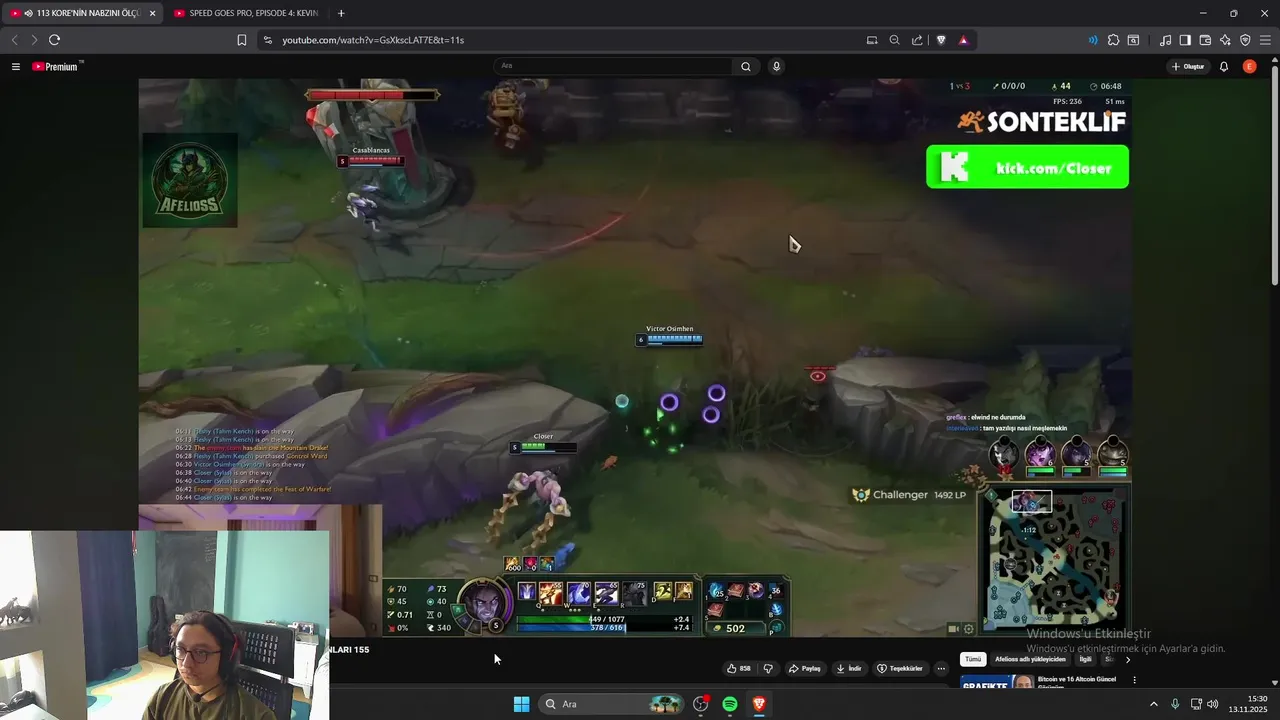This screenshot has height=720, width=1280.
Task: Open YouTube notifications bell
Action: [x=1224, y=66]
